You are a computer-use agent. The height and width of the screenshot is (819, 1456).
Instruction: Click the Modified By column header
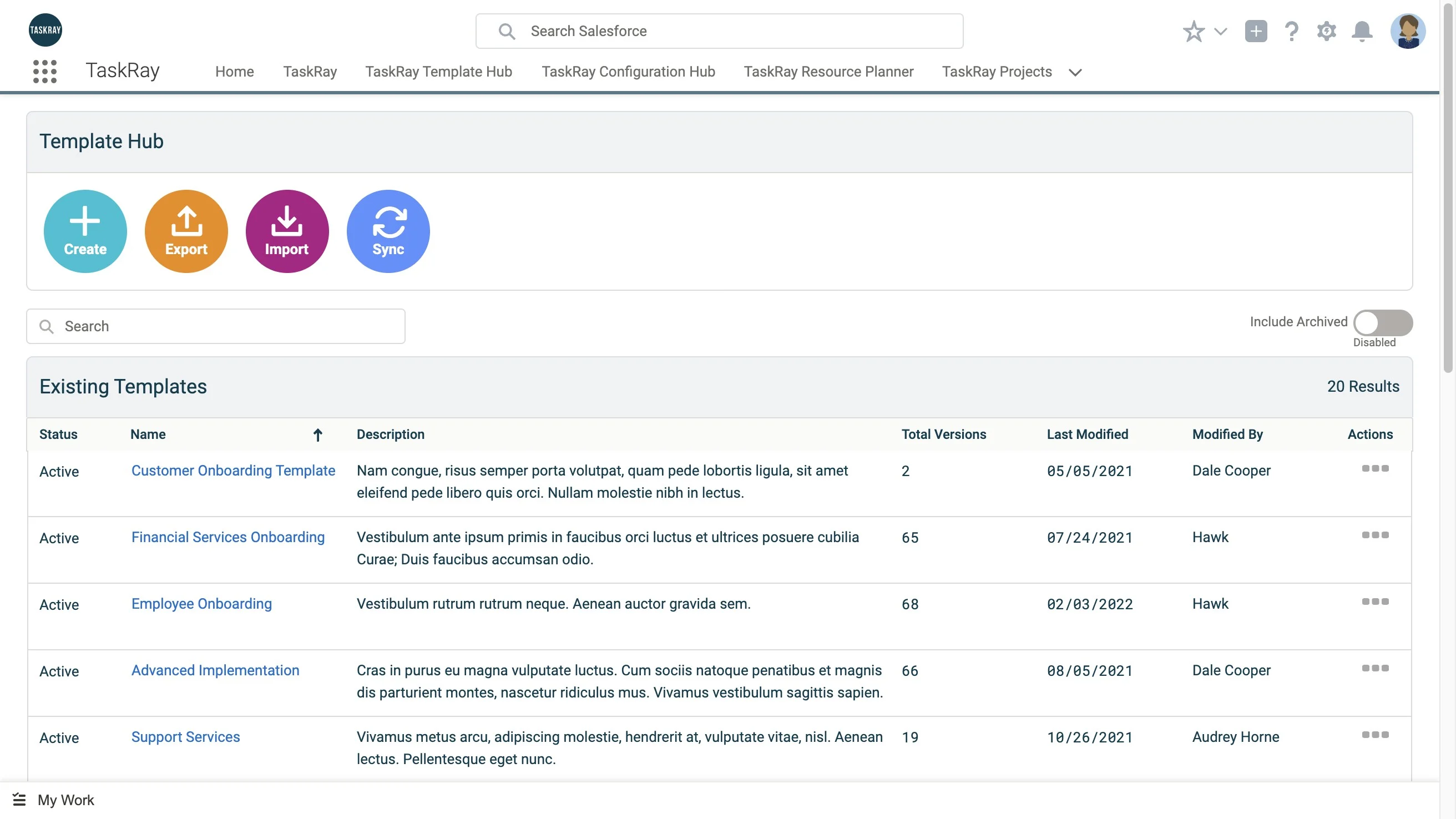click(1227, 434)
